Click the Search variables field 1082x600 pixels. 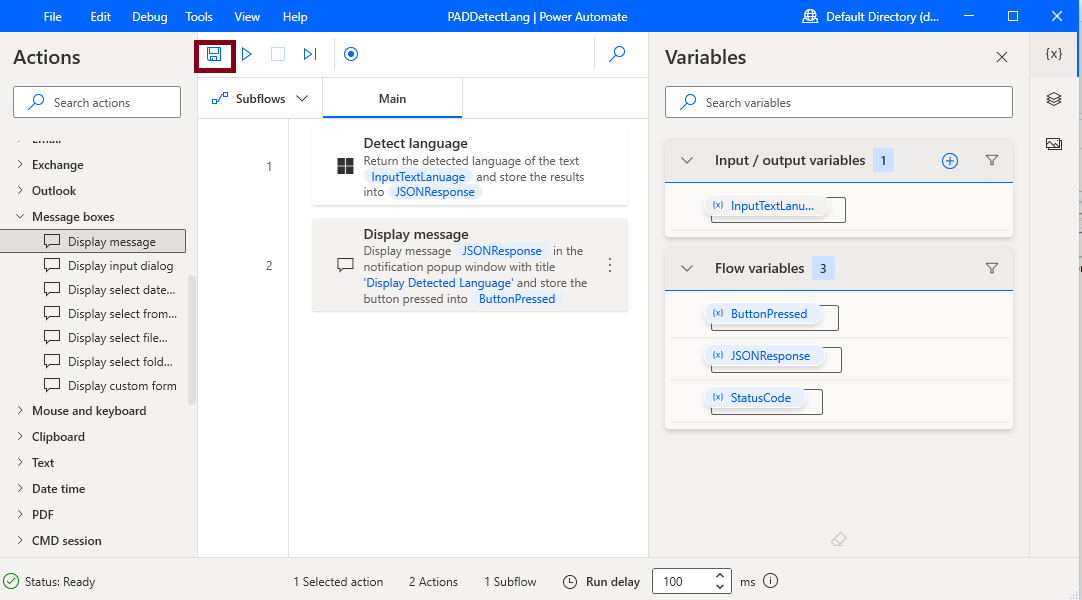(x=840, y=101)
